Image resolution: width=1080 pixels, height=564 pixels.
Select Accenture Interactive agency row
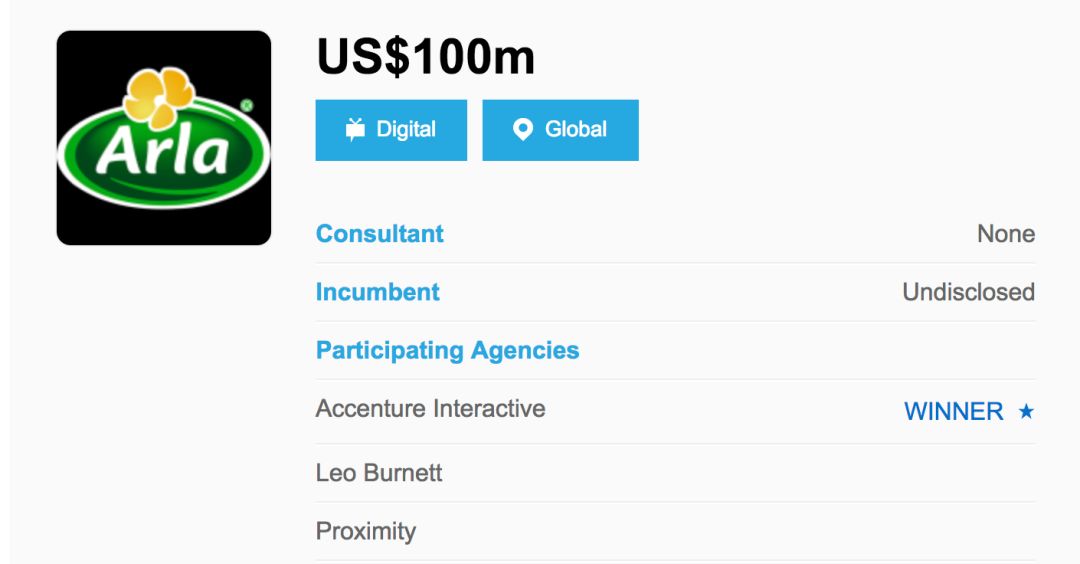point(675,411)
